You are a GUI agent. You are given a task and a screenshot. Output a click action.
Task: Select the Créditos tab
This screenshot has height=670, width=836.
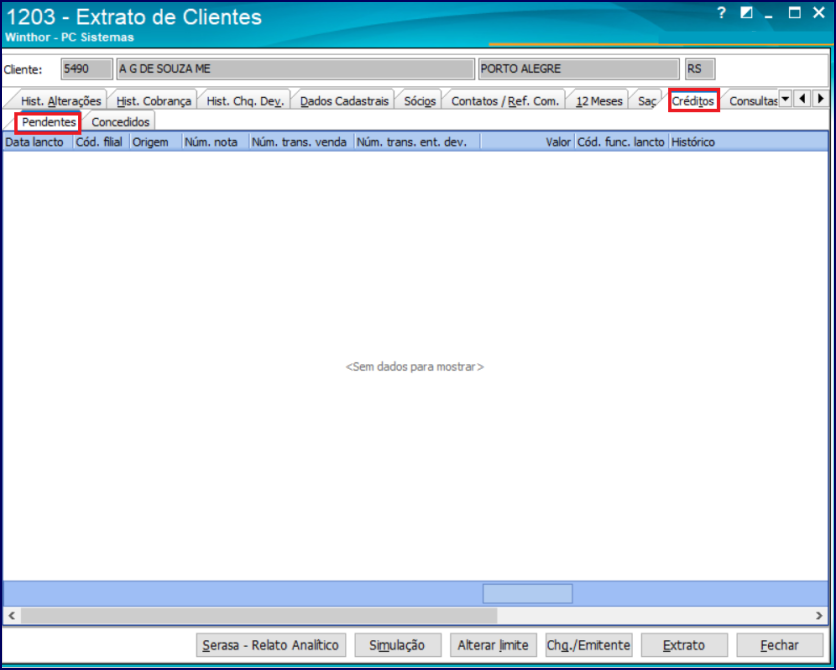[693, 101]
